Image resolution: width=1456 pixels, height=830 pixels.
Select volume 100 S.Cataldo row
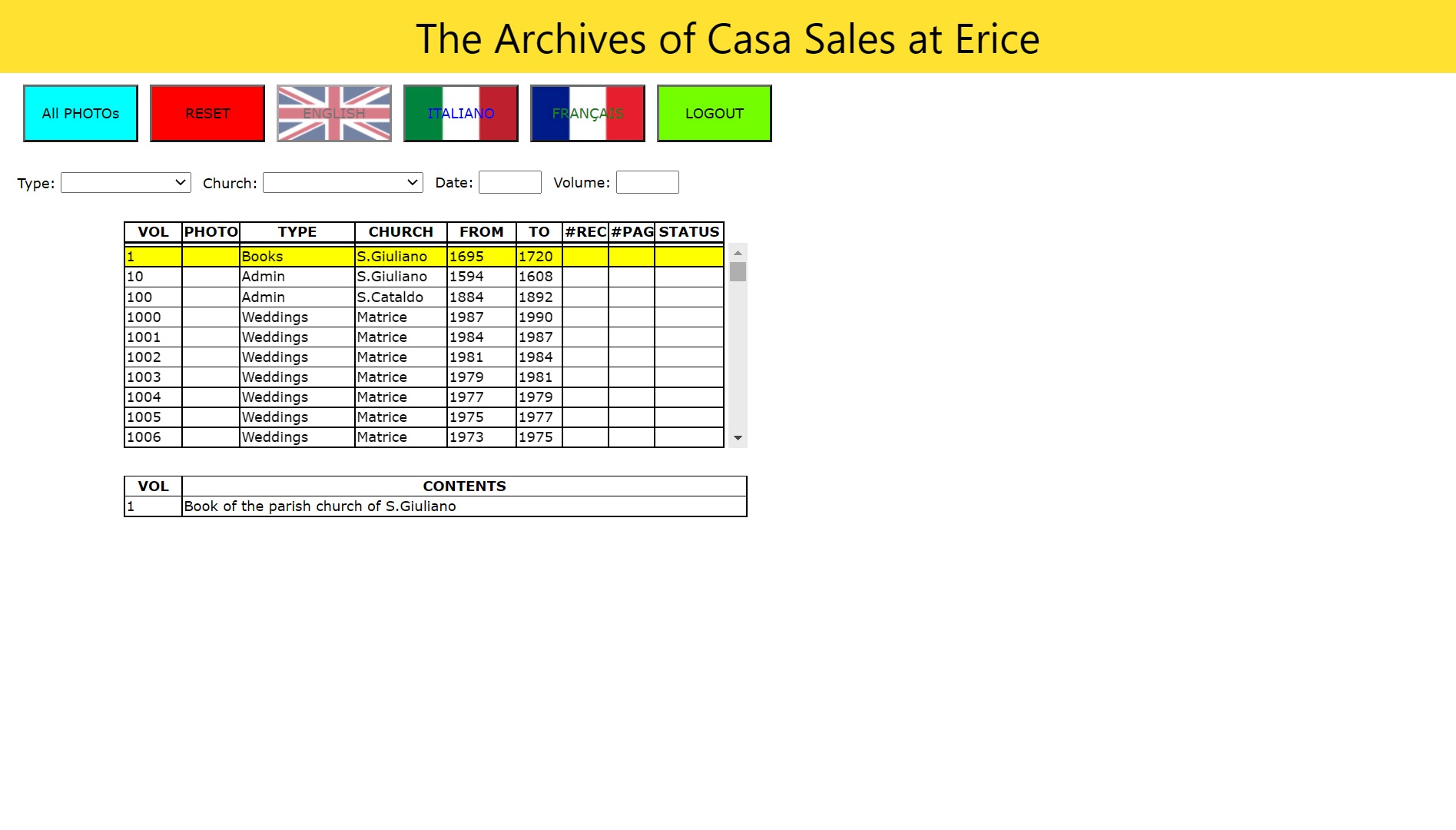point(423,297)
